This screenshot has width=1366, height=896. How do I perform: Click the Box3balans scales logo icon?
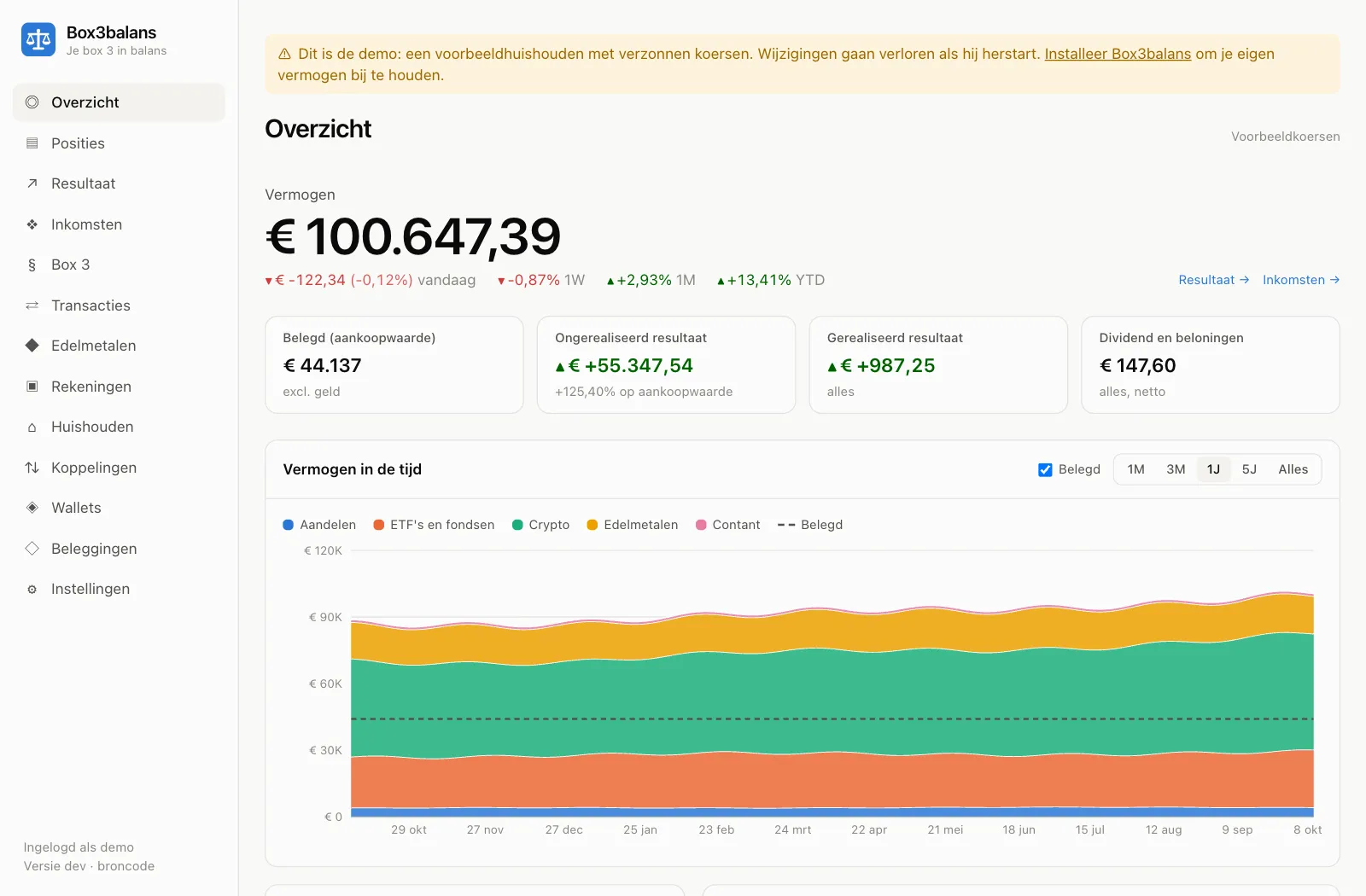pyautogui.click(x=38, y=39)
